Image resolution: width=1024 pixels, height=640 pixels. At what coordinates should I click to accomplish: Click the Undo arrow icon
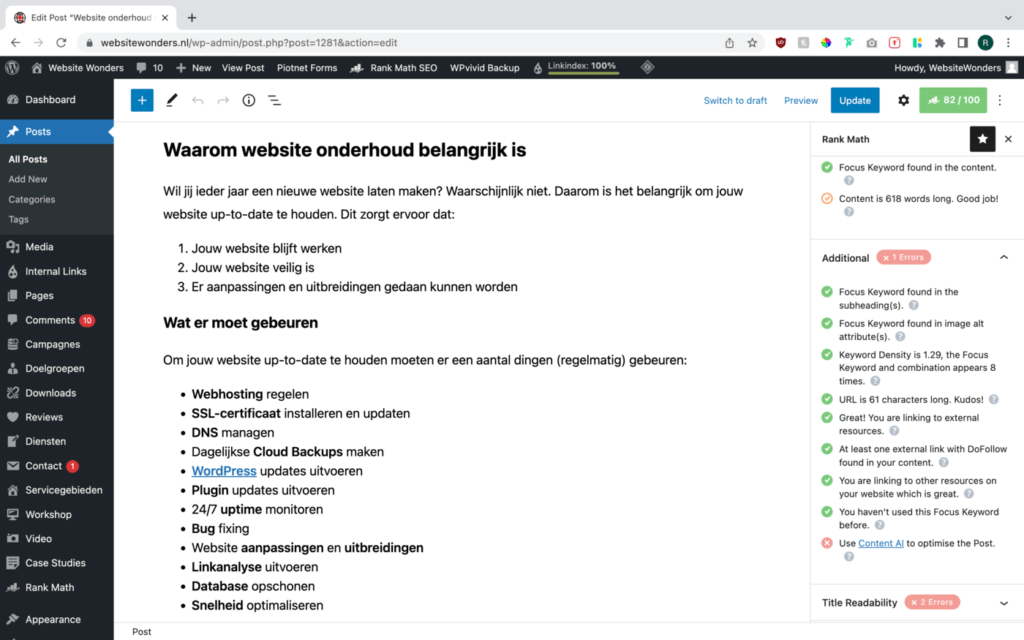click(196, 100)
